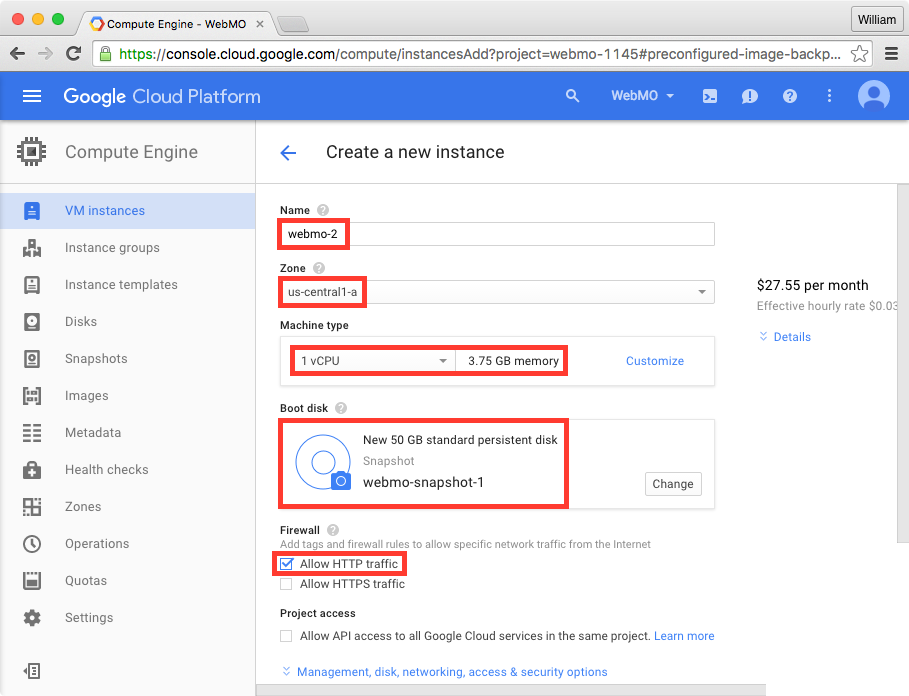Bookmark the page with the star icon

(859, 54)
